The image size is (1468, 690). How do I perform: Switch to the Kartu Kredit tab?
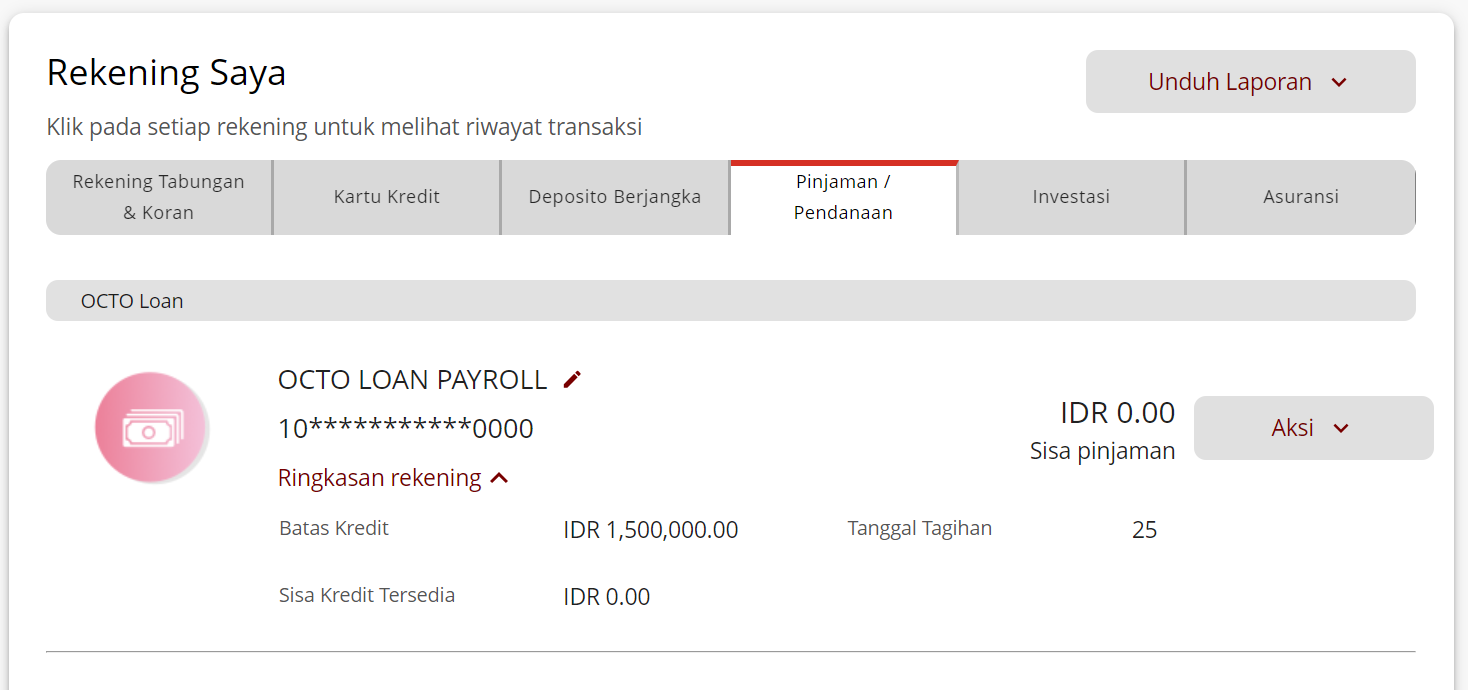click(386, 197)
